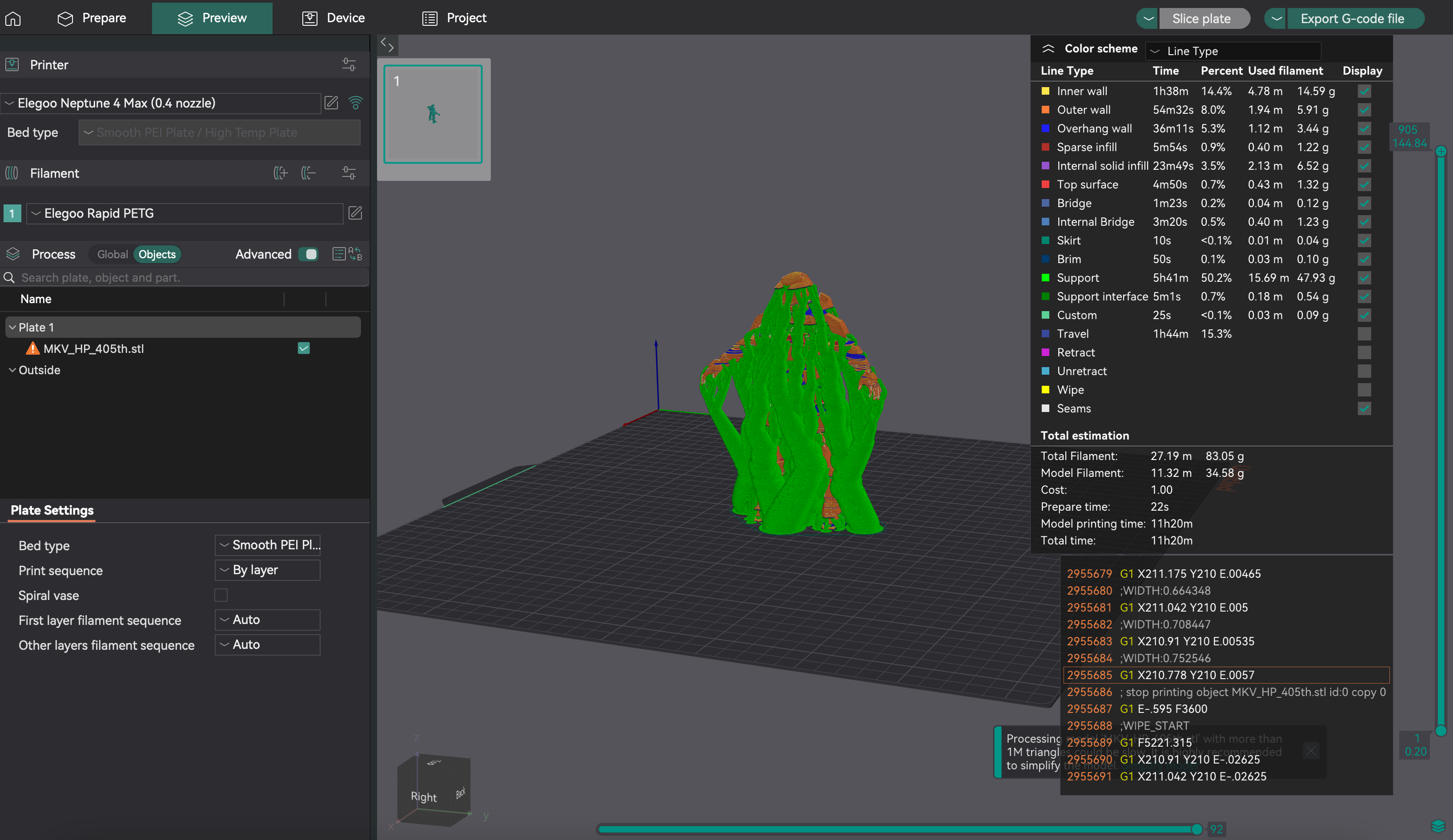This screenshot has height=840, width=1453.
Task: Edit the Elegoo Rapid PETG filament preset
Action: tap(355, 213)
